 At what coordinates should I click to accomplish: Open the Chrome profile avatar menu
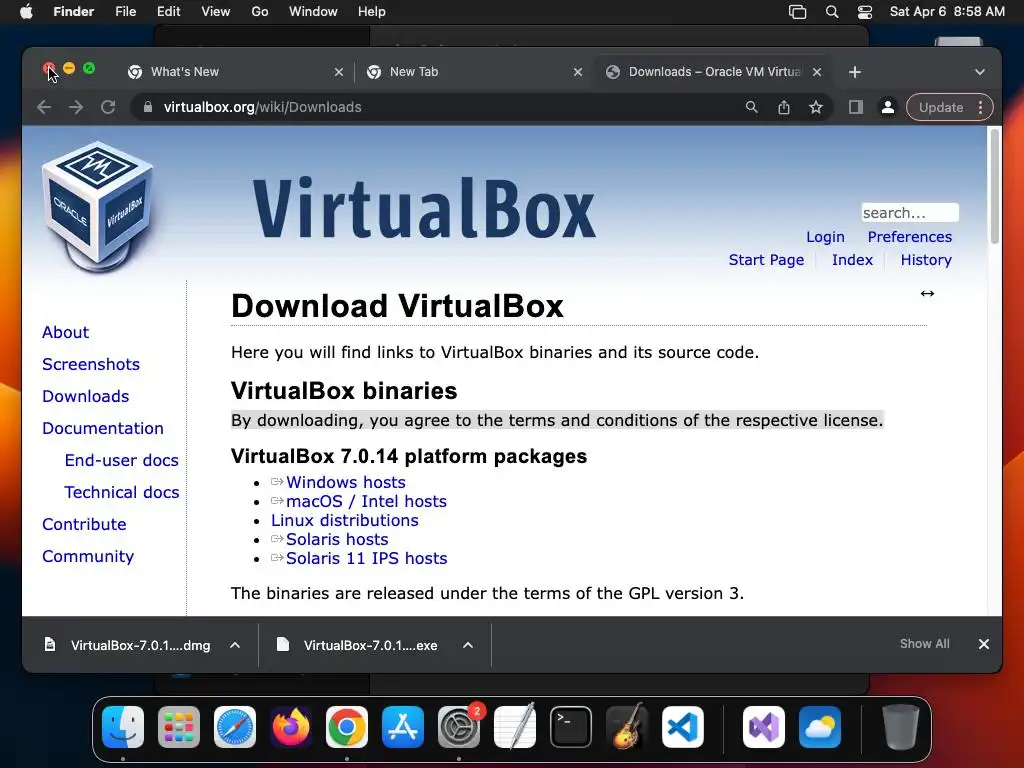888,107
